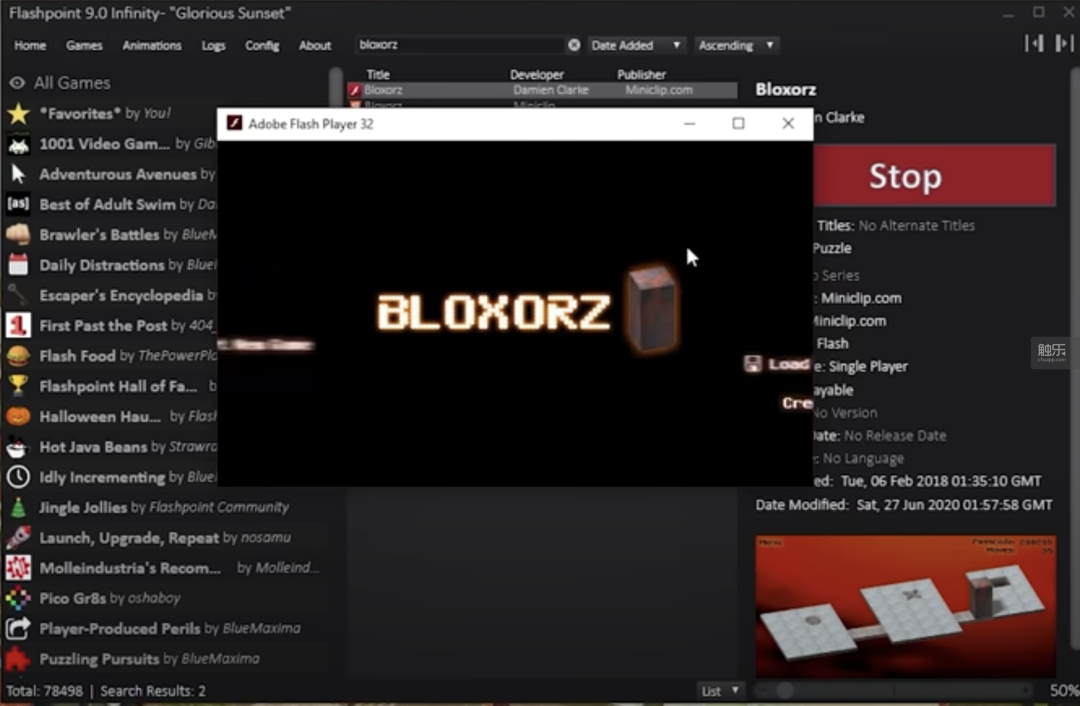Open the Bloxorz screenshot thumbnail

click(x=905, y=606)
